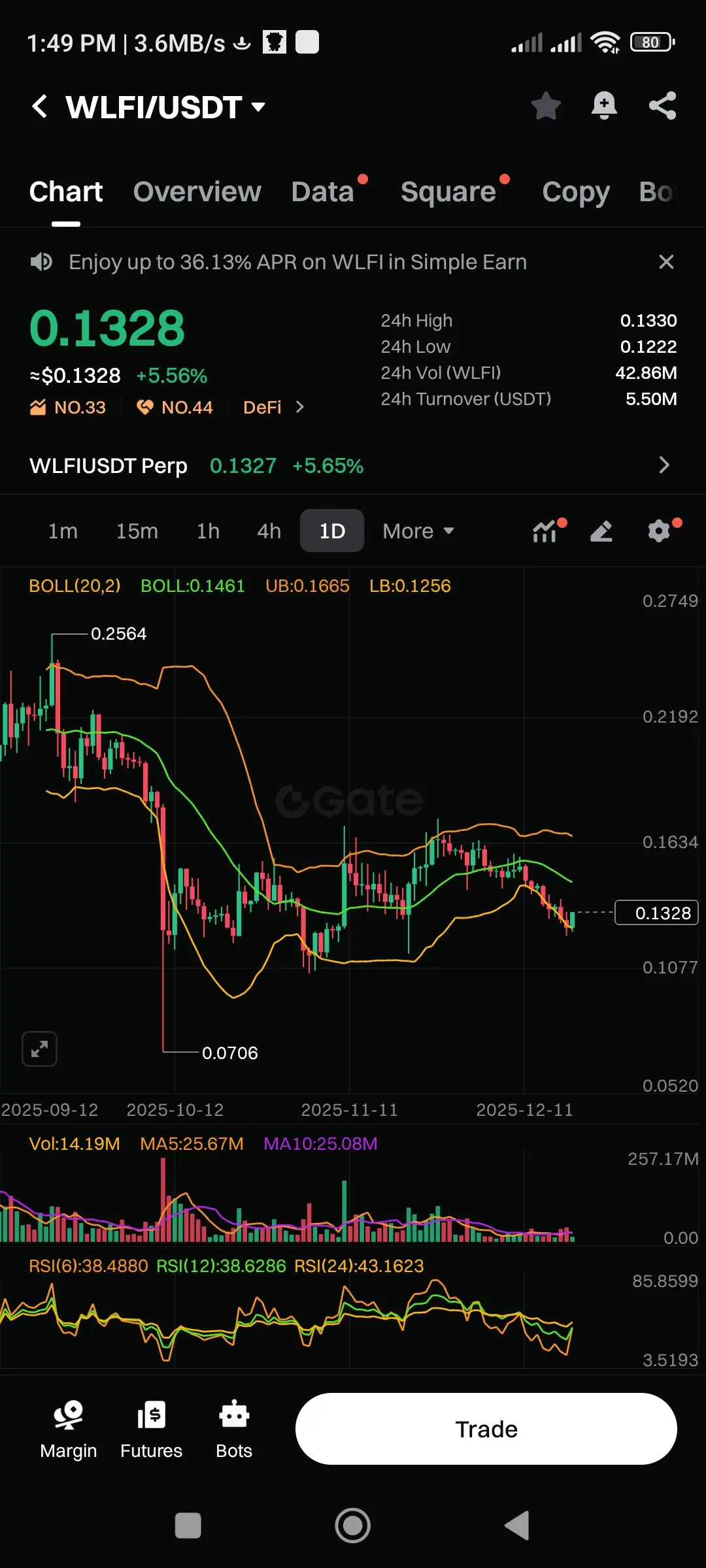Image resolution: width=706 pixels, height=1568 pixels.
Task: Tap the Trade button
Action: pos(486,1429)
